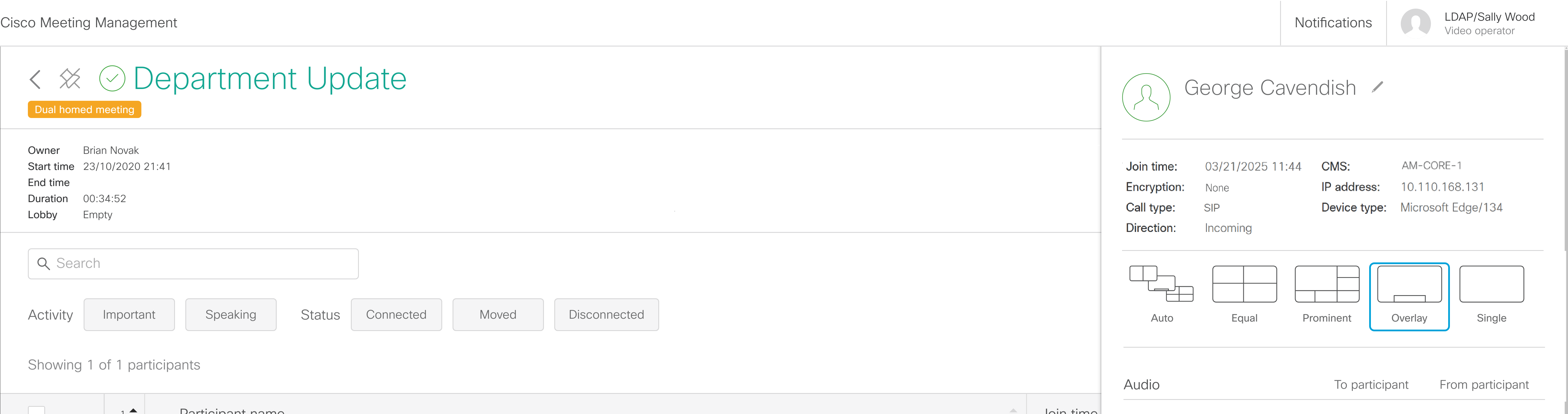Screen dimensions: 1568x414
Task: Click into the participant Search field
Action: tap(193, 264)
